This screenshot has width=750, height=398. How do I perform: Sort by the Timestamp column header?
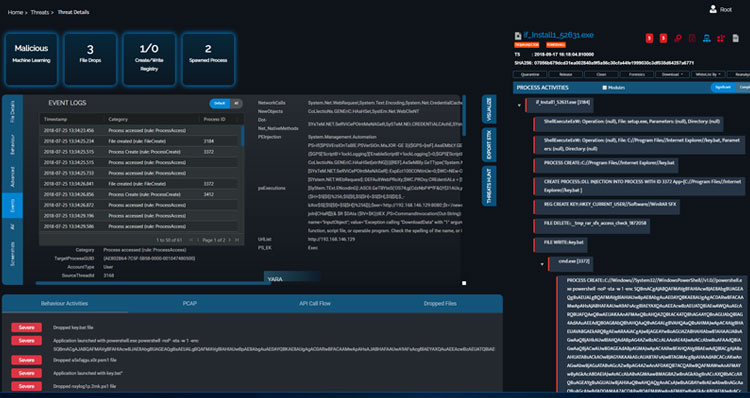click(x=56, y=119)
